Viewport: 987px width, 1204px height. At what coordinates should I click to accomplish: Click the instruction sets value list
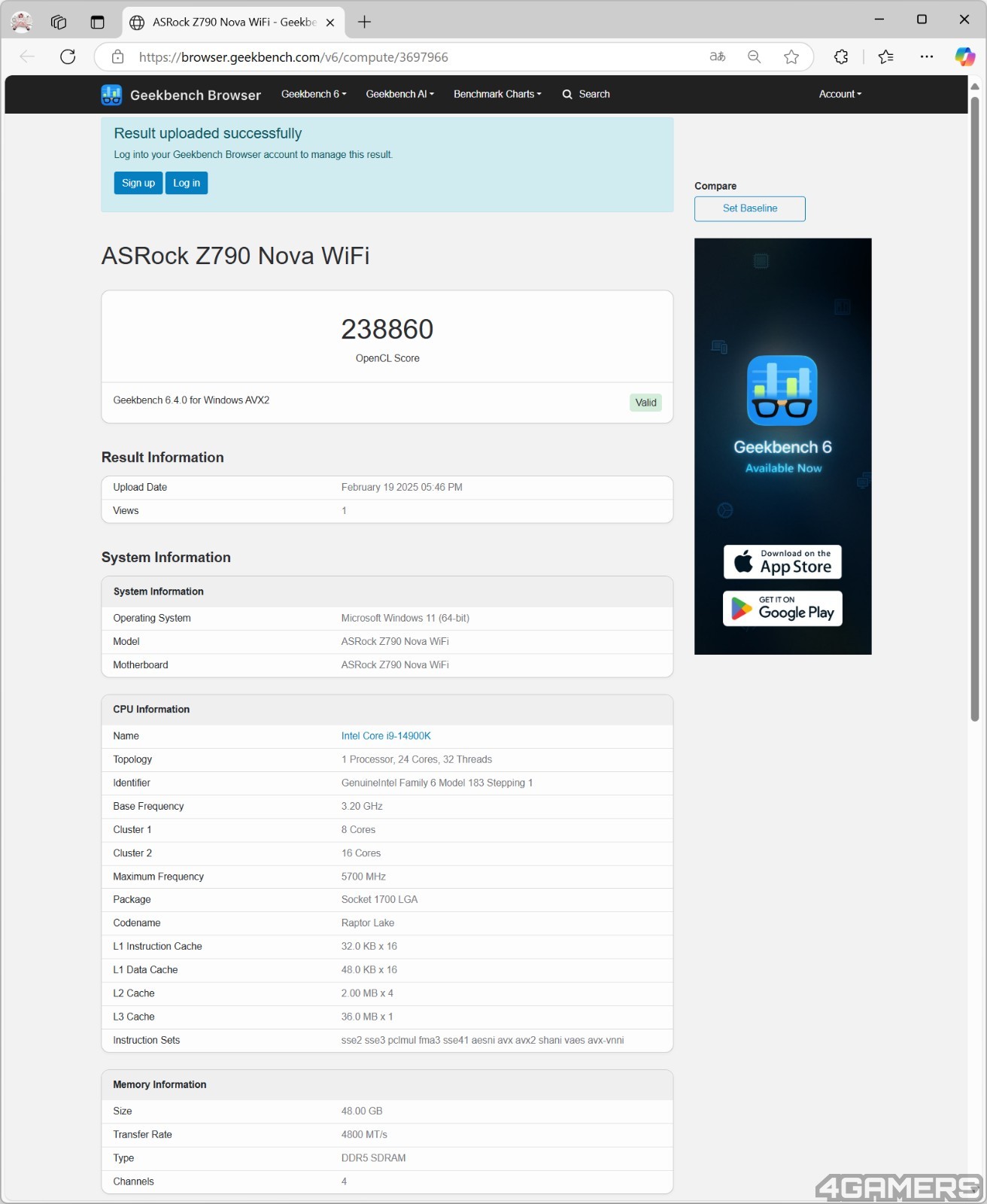coord(482,1040)
